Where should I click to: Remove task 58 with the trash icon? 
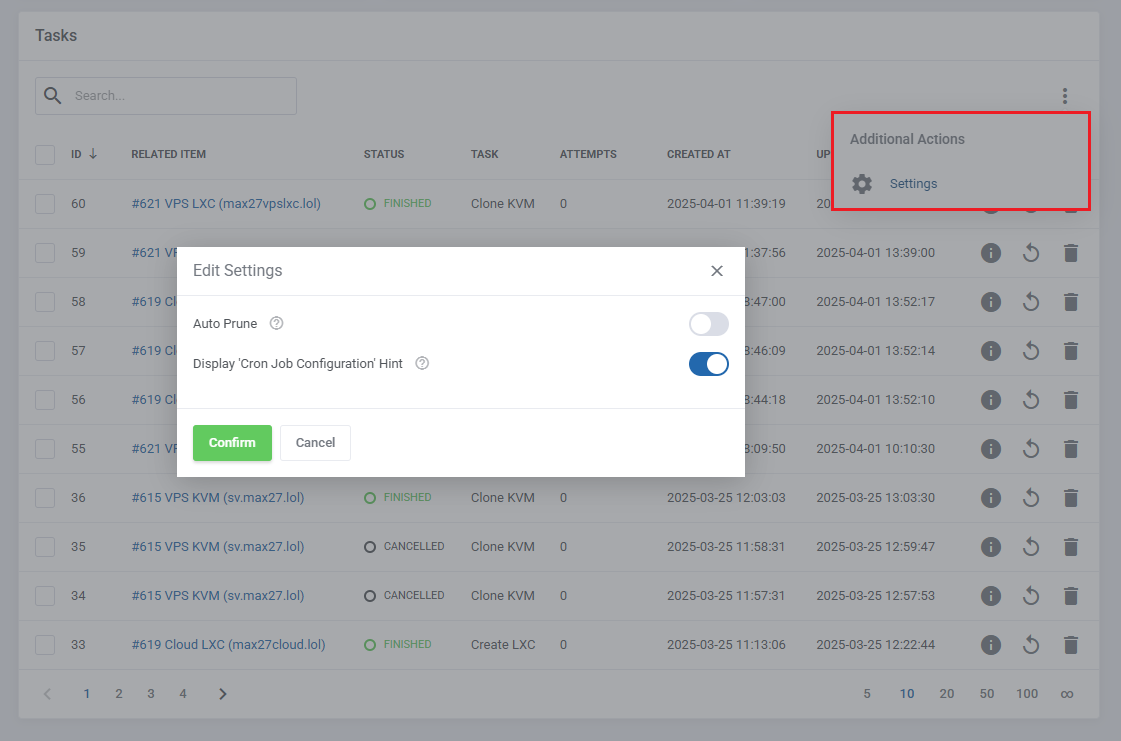tap(1070, 302)
